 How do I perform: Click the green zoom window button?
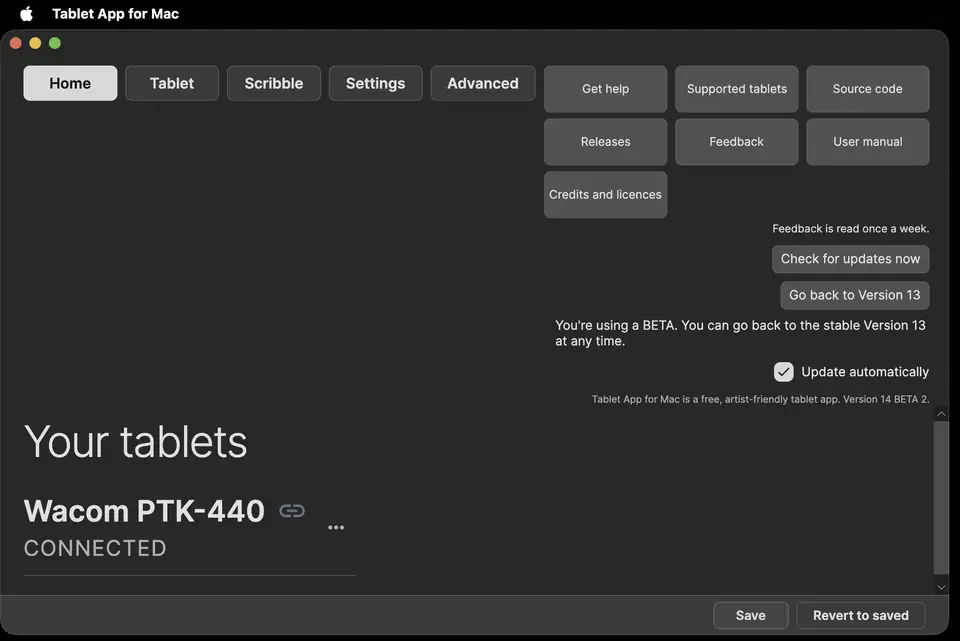tap(54, 43)
